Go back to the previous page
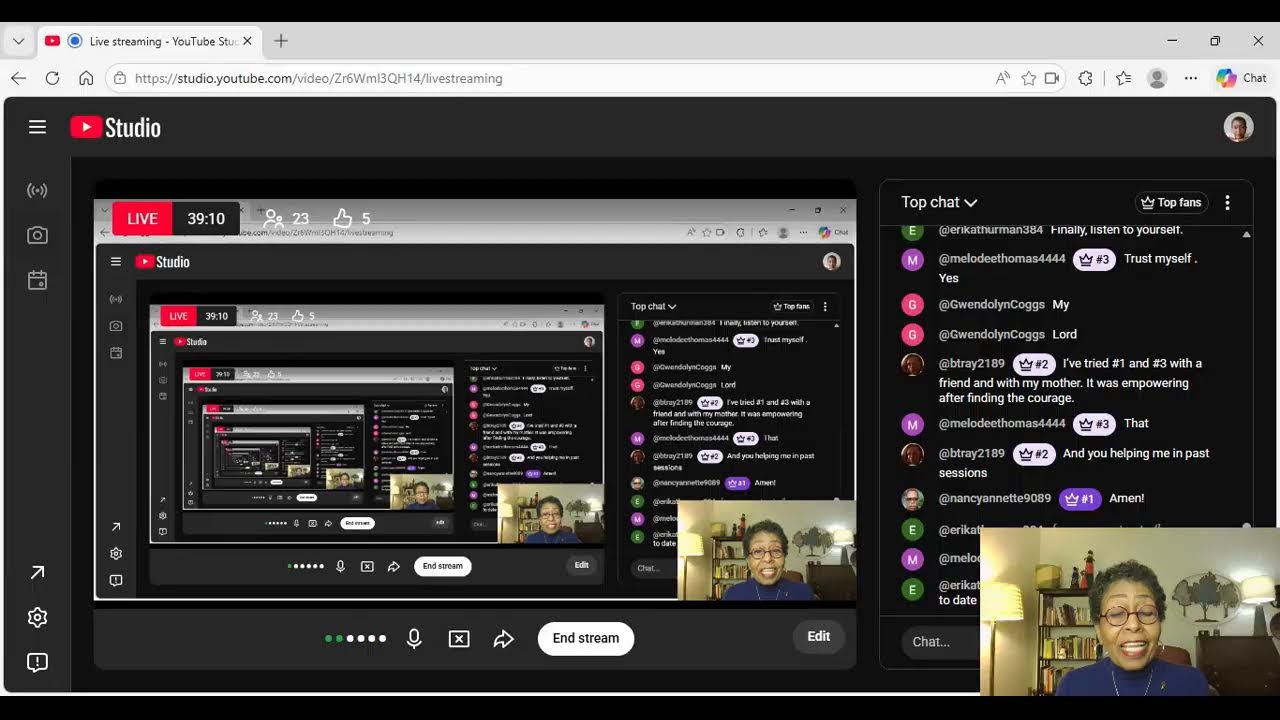 (18, 78)
